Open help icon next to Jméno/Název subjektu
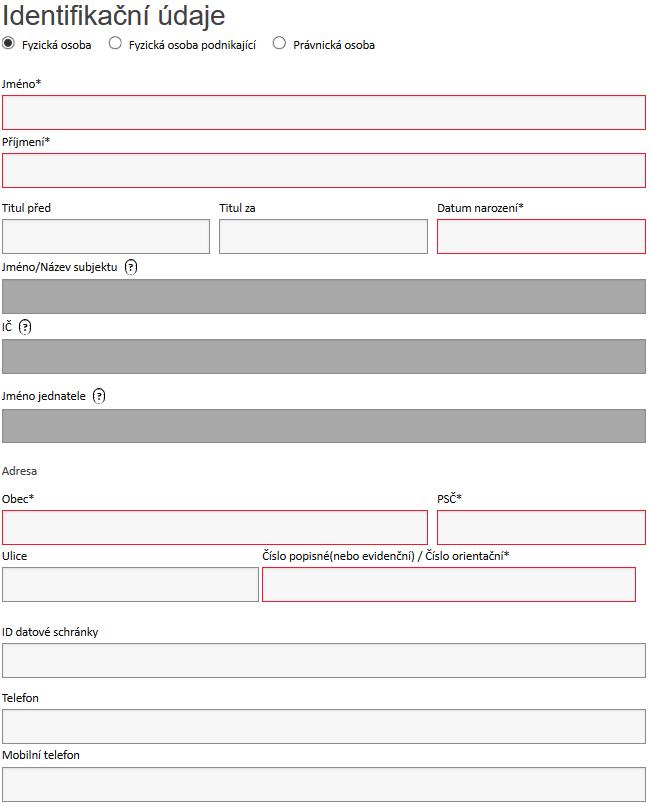This screenshot has height=807, width=651. coord(131,267)
